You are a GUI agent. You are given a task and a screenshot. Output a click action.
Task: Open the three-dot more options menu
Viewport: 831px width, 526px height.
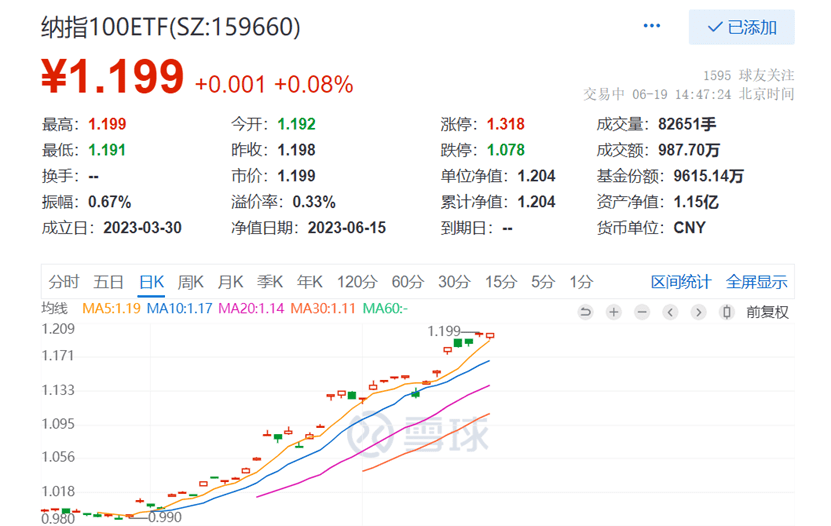click(x=652, y=27)
